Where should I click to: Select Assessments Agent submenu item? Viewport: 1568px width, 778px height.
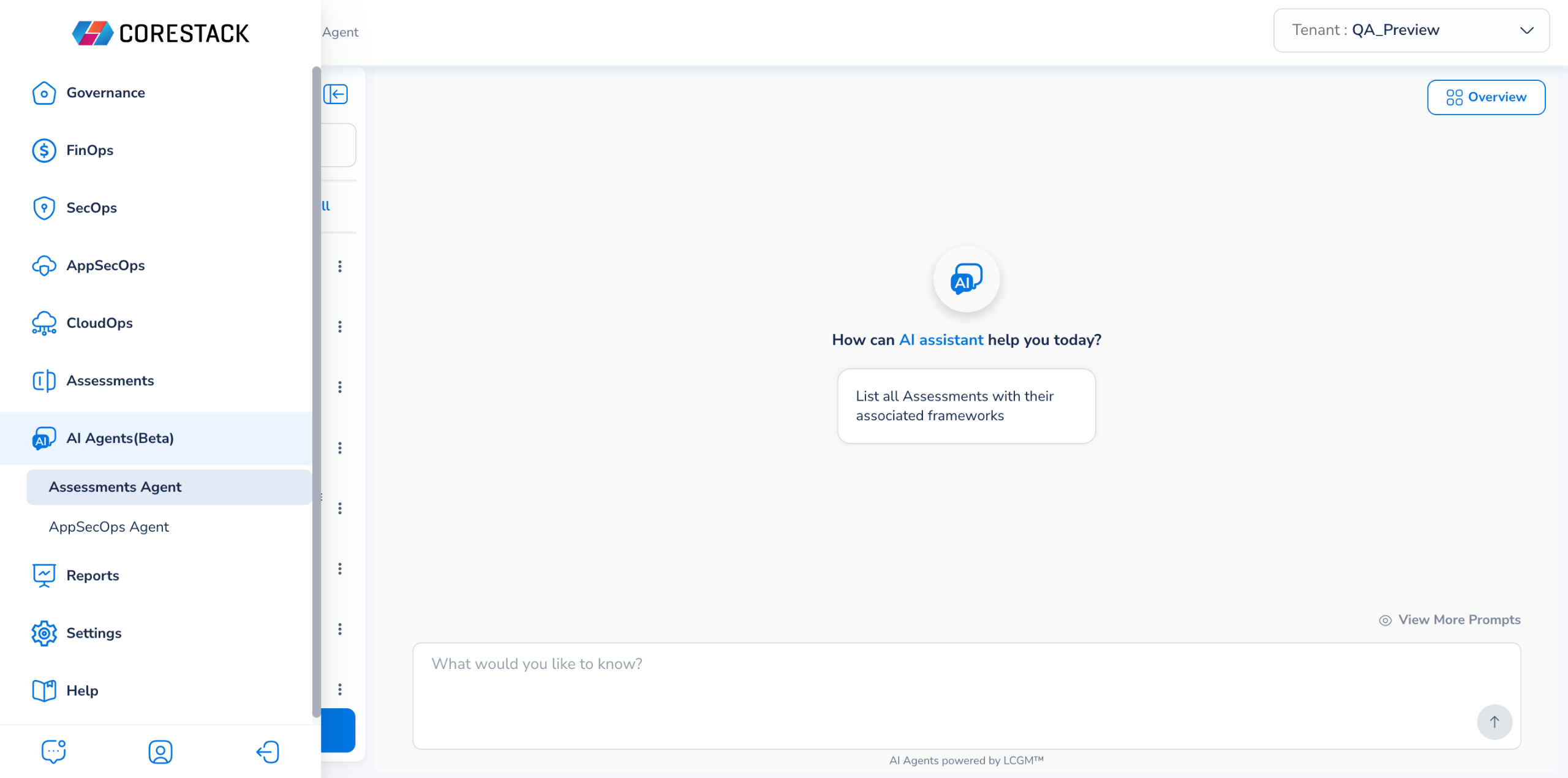click(115, 488)
